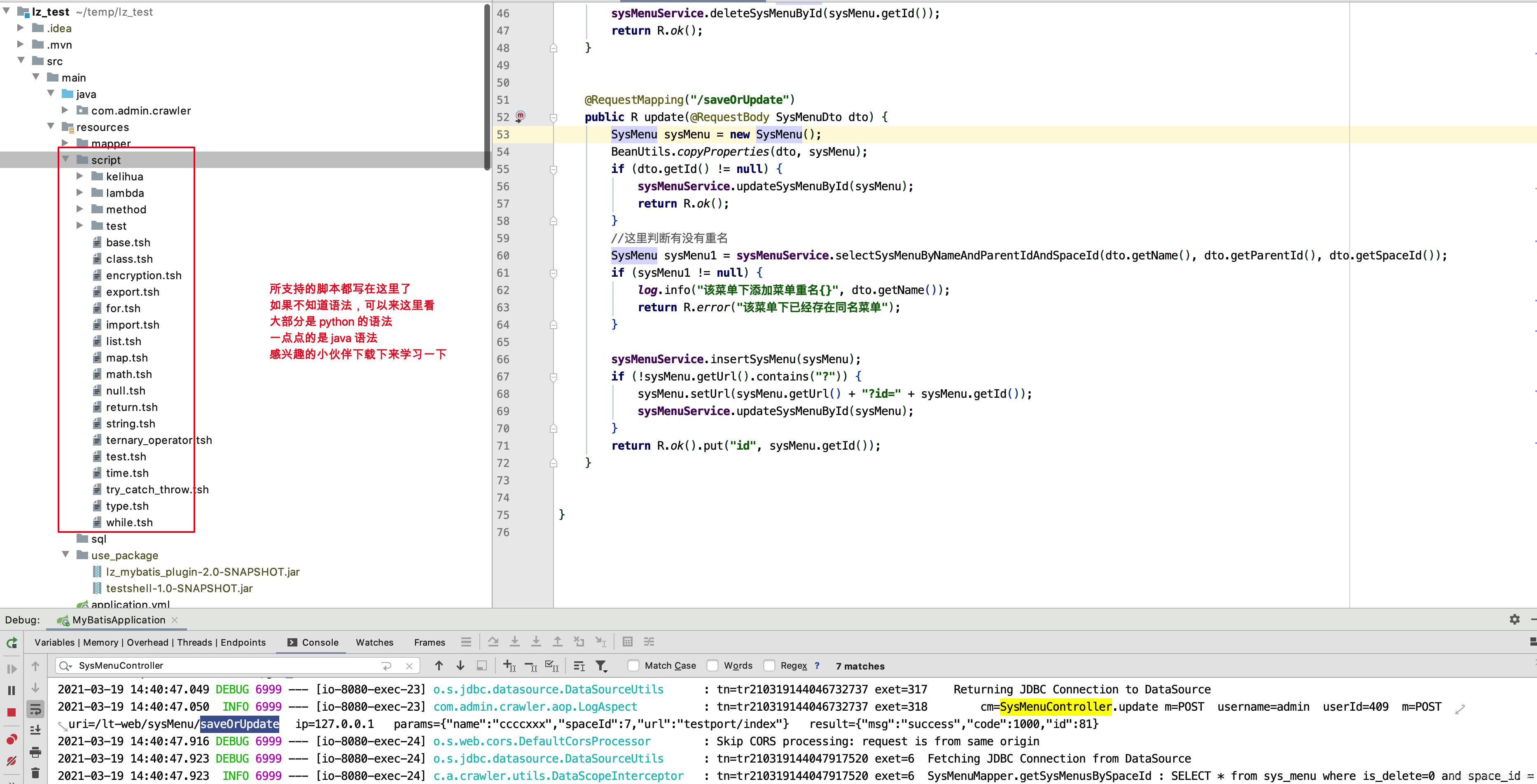Close the MyBatisApplication debug tab
1537x784 pixels.
point(175,620)
